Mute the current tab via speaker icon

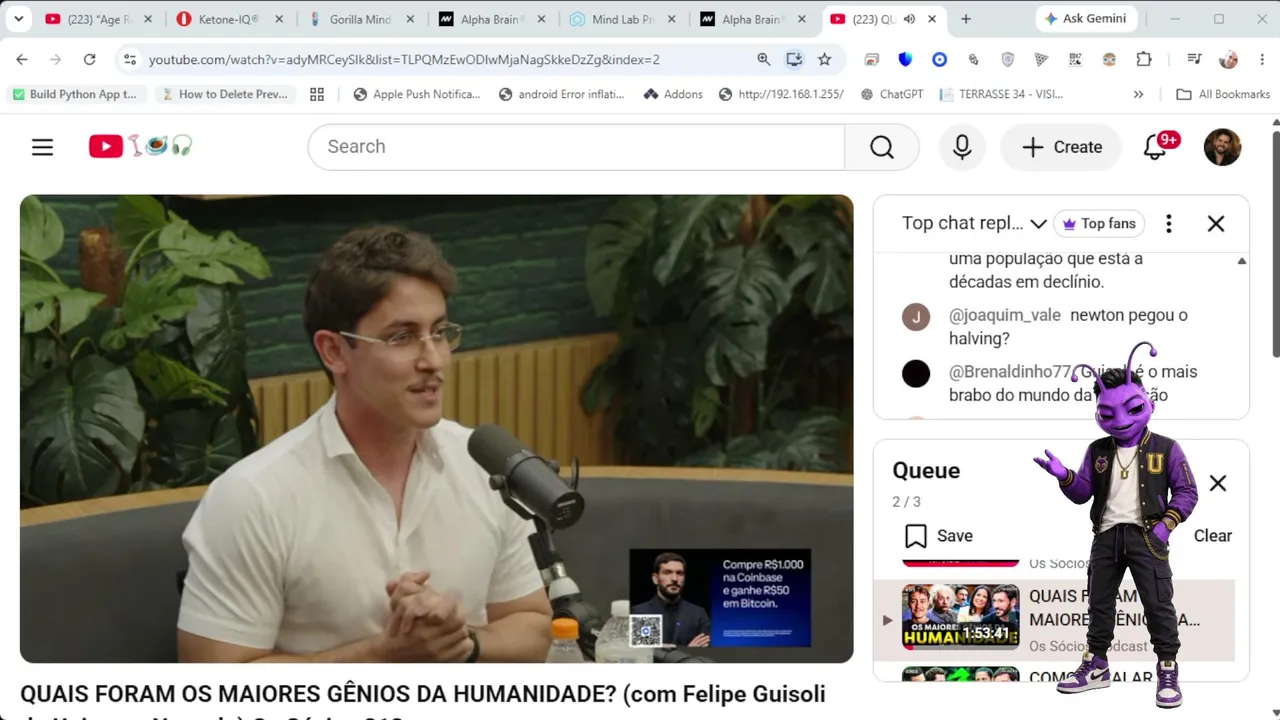[x=911, y=19]
